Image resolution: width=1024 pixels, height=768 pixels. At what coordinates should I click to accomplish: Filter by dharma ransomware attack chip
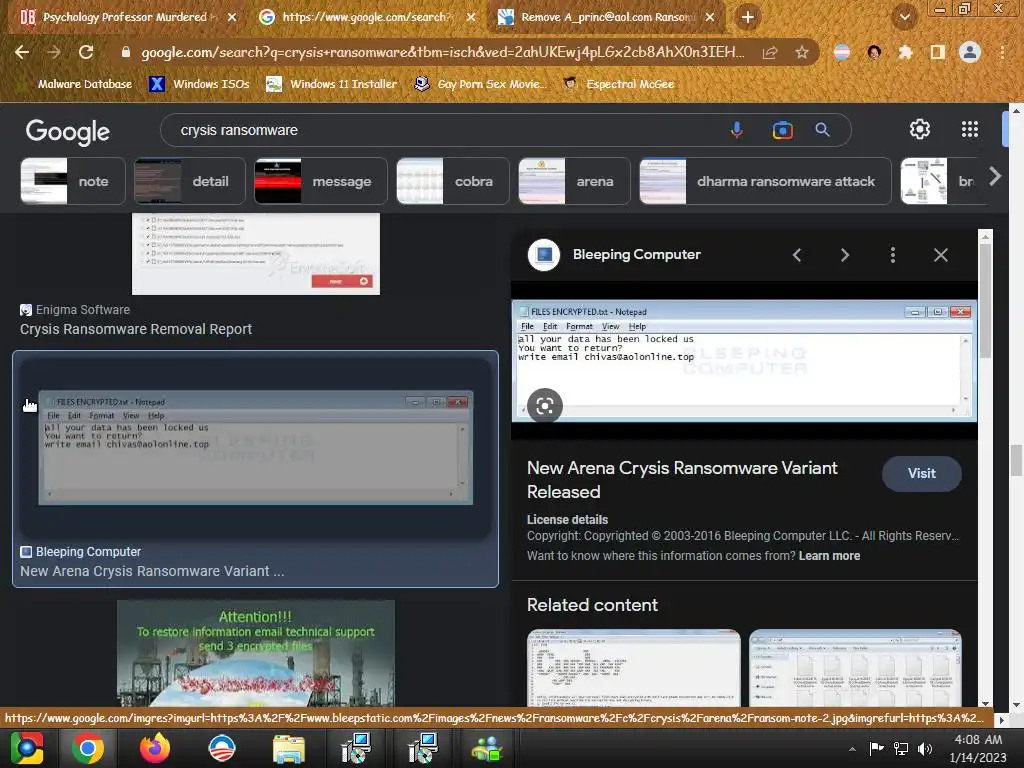765,181
